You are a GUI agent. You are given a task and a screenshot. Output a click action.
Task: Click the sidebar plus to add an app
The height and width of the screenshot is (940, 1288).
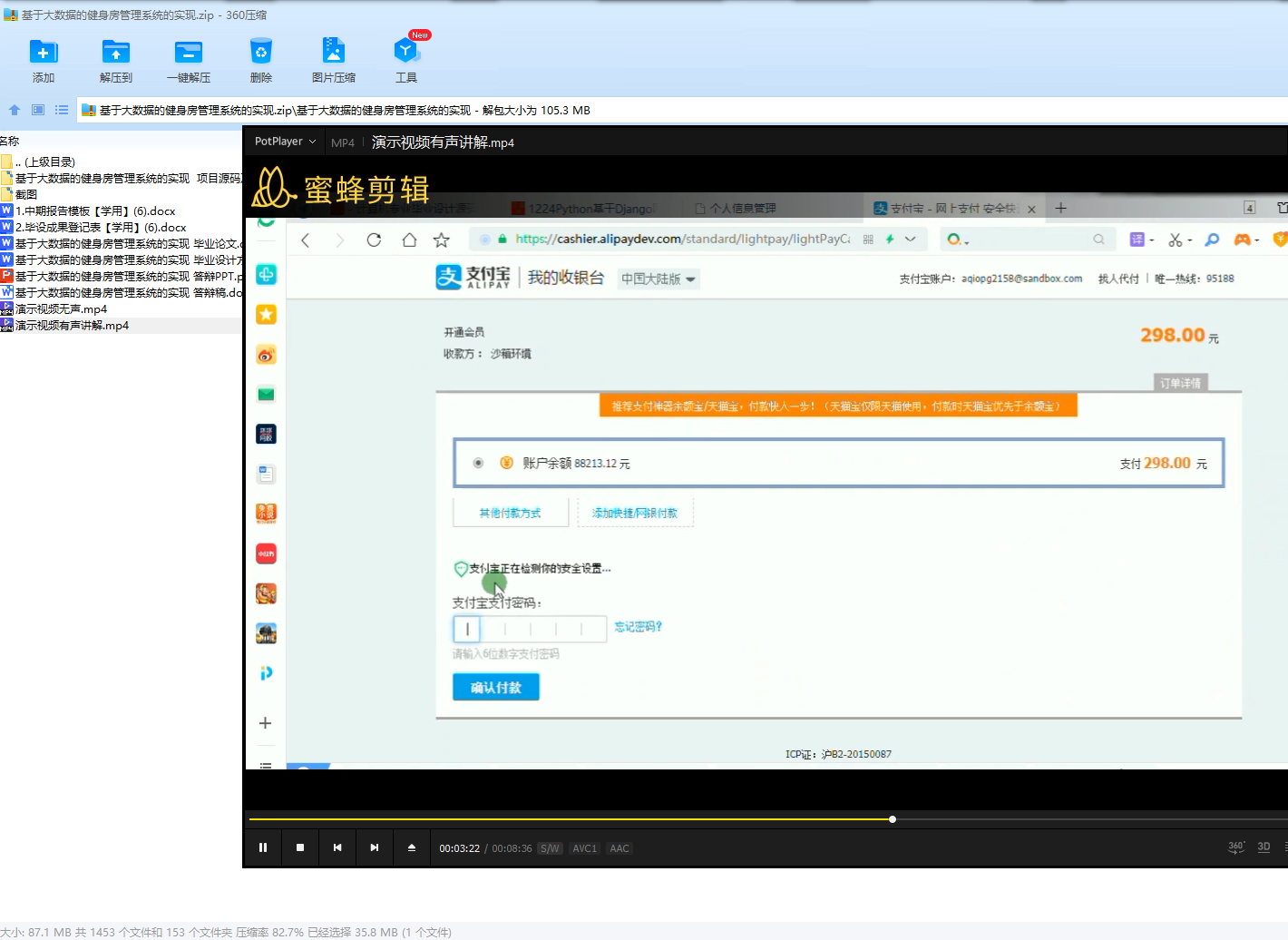(265, 723)
